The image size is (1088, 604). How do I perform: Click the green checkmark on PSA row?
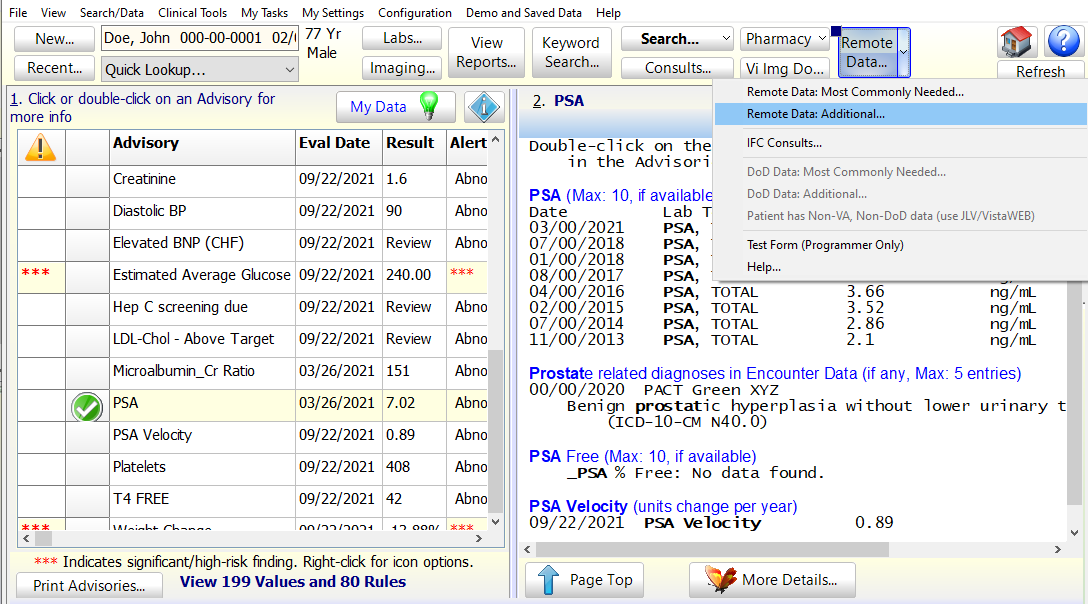(87, 408)
